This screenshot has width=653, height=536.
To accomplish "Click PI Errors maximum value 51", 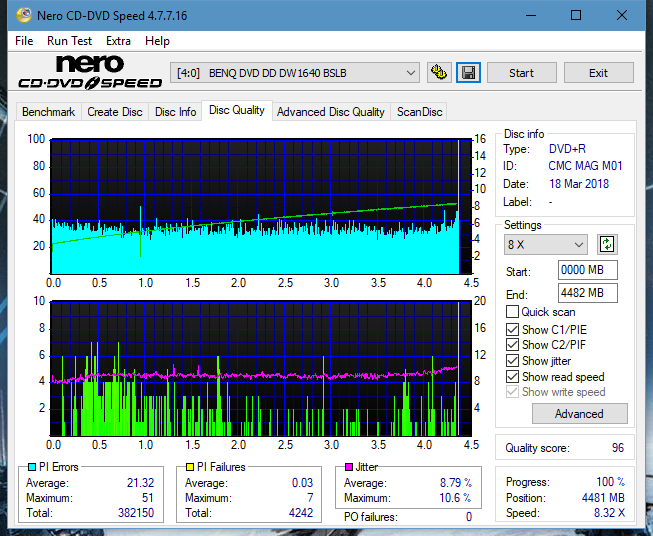I will [x=148, y=497].
